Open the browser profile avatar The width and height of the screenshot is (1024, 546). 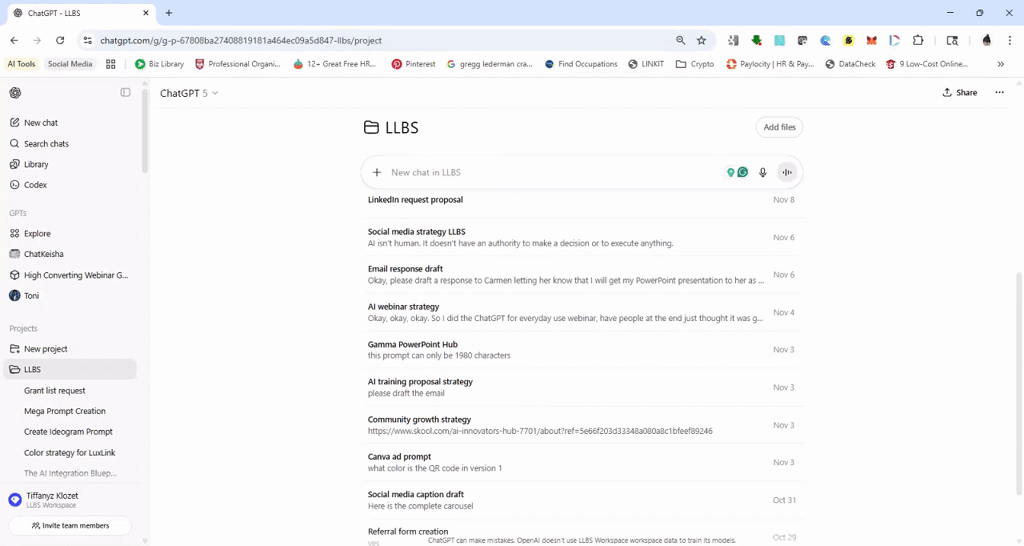click(x=987, y=40)
